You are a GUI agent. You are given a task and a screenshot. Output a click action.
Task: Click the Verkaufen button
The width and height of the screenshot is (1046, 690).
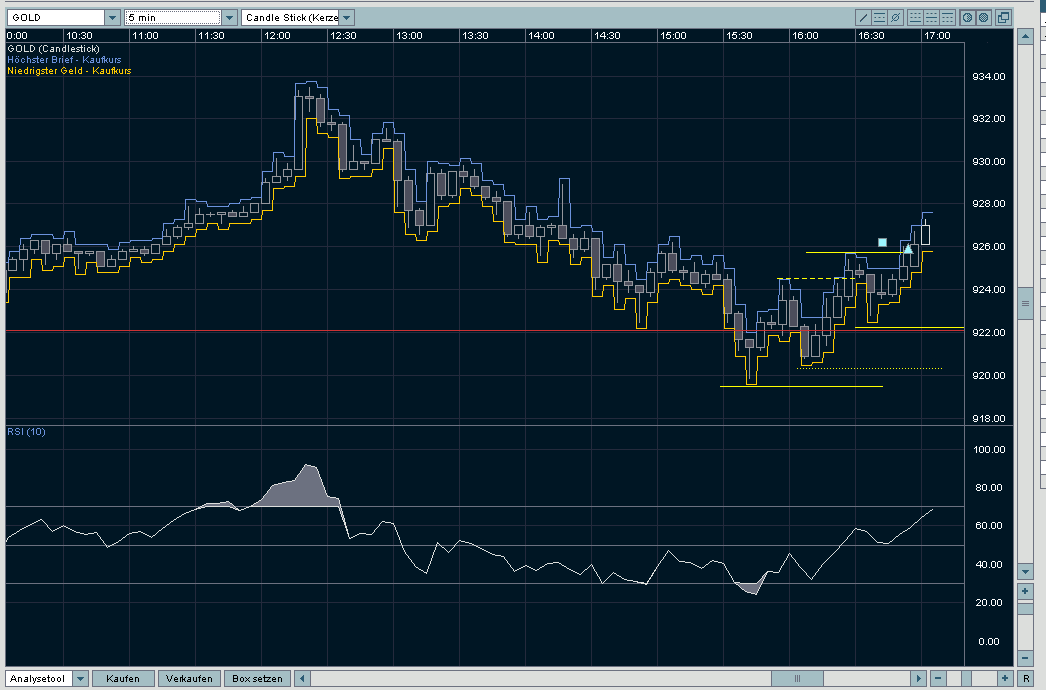(x=188, y=679)
